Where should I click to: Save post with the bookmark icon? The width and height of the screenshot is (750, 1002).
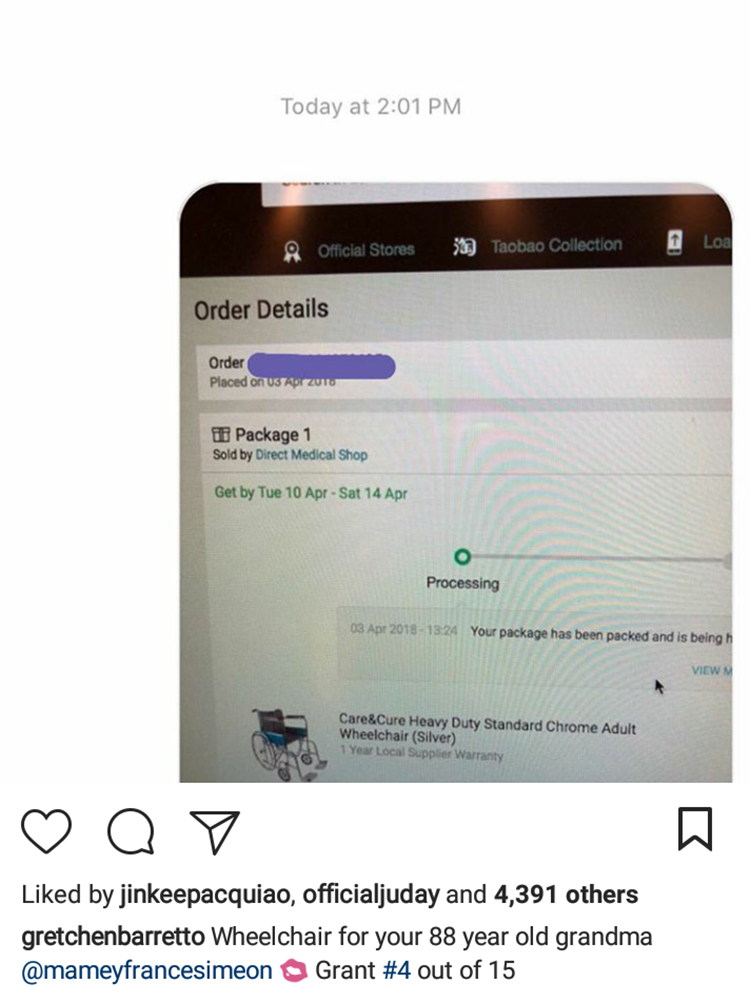coord(695,829)
